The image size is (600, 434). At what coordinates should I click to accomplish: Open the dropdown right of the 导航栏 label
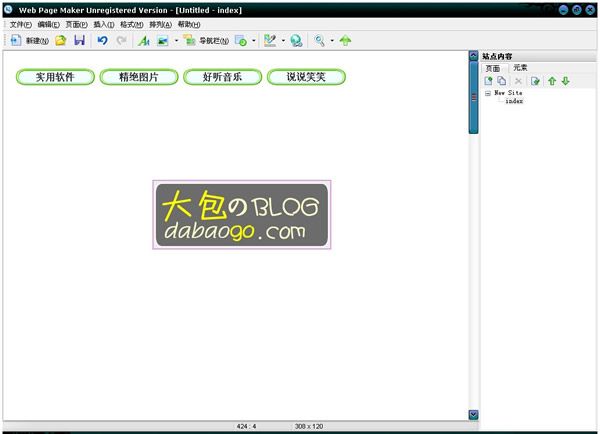pos(254,40)
